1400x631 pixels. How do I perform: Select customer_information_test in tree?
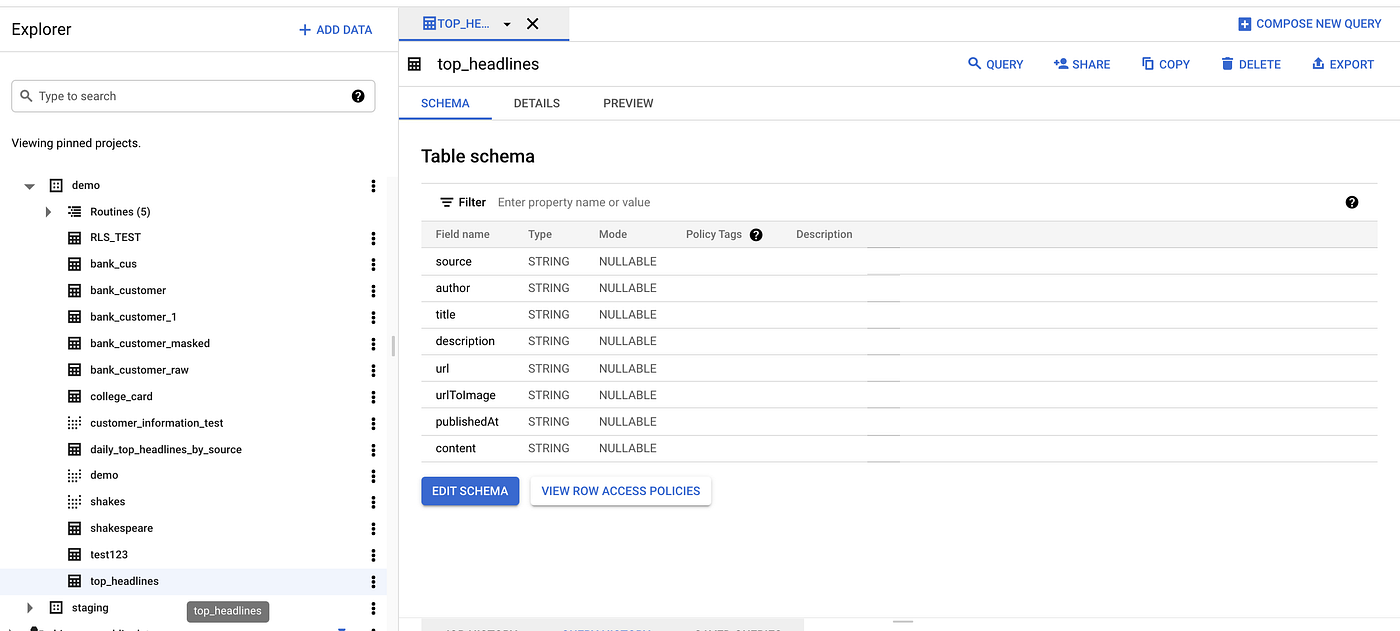pos(157,423)
